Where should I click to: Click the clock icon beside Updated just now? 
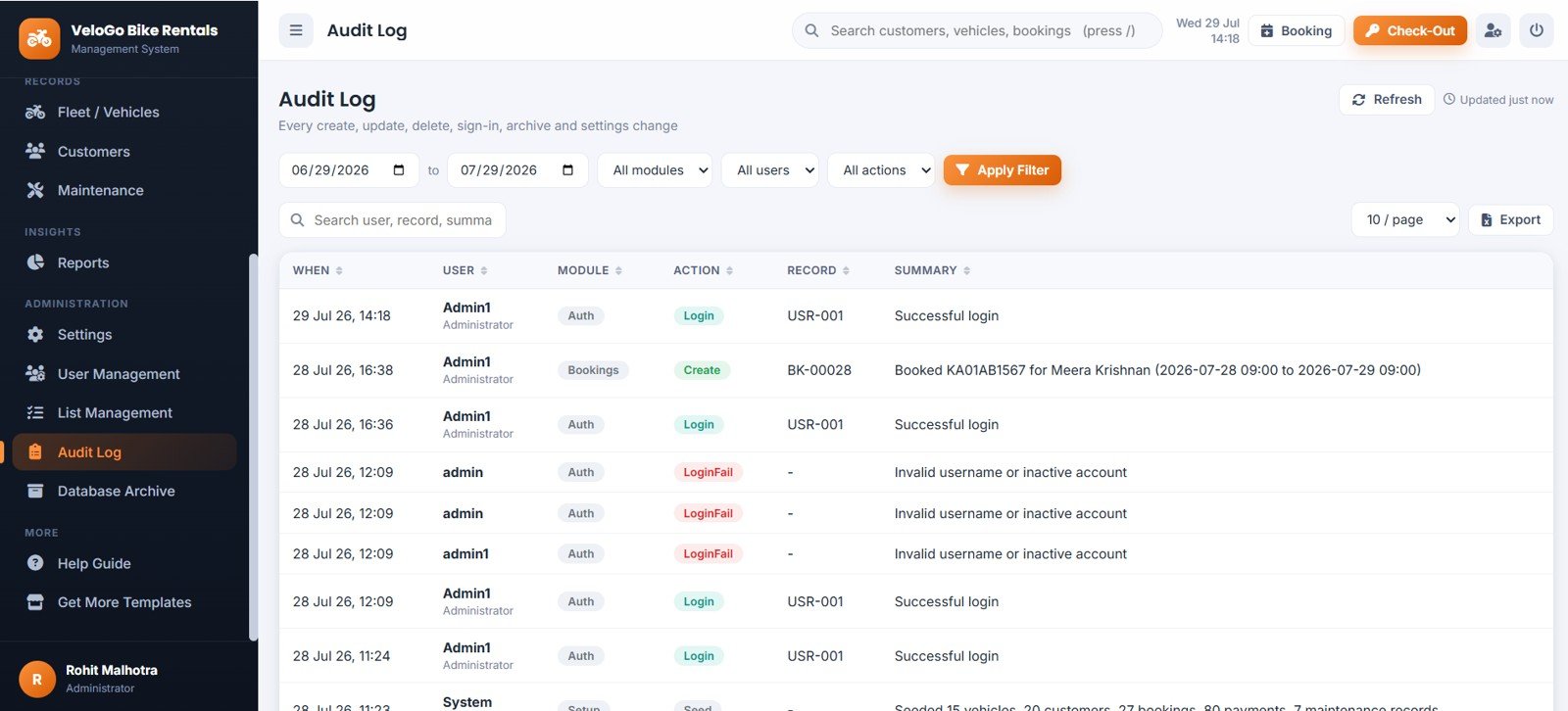click(1449, 99)
